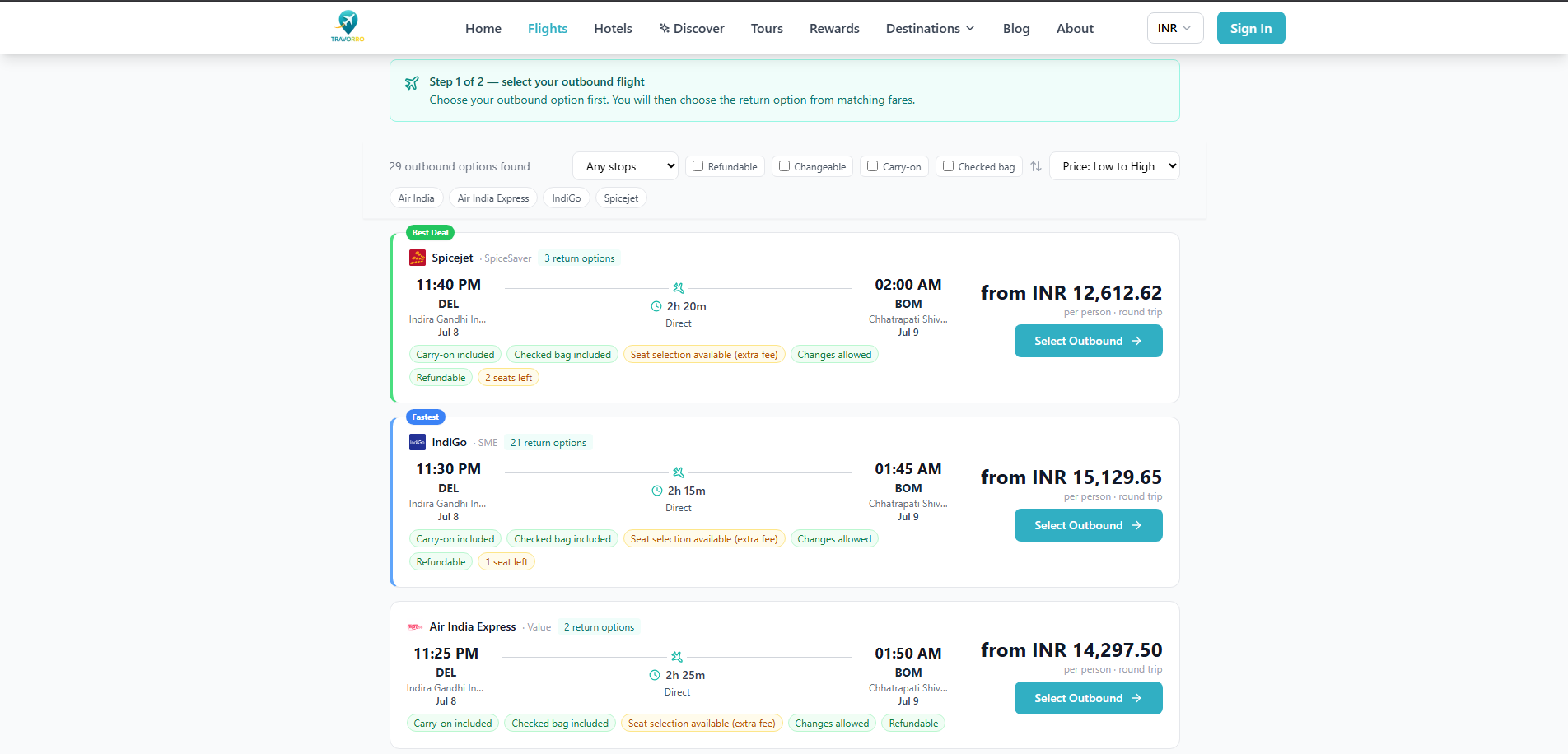Click the price 'from INR 12,612.62'

coord(1071,293)
